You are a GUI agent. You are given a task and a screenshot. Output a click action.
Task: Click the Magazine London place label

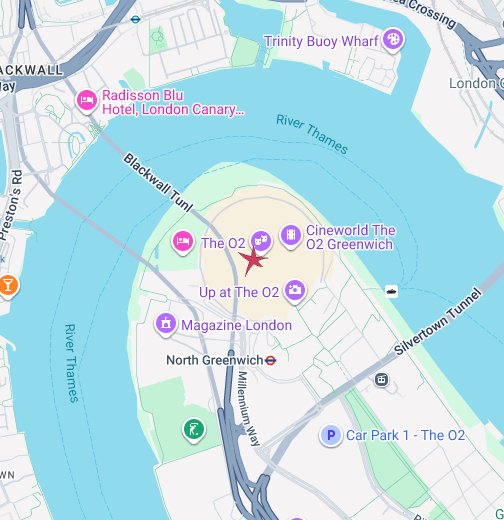pyautogui.click(x=237, y=325)
